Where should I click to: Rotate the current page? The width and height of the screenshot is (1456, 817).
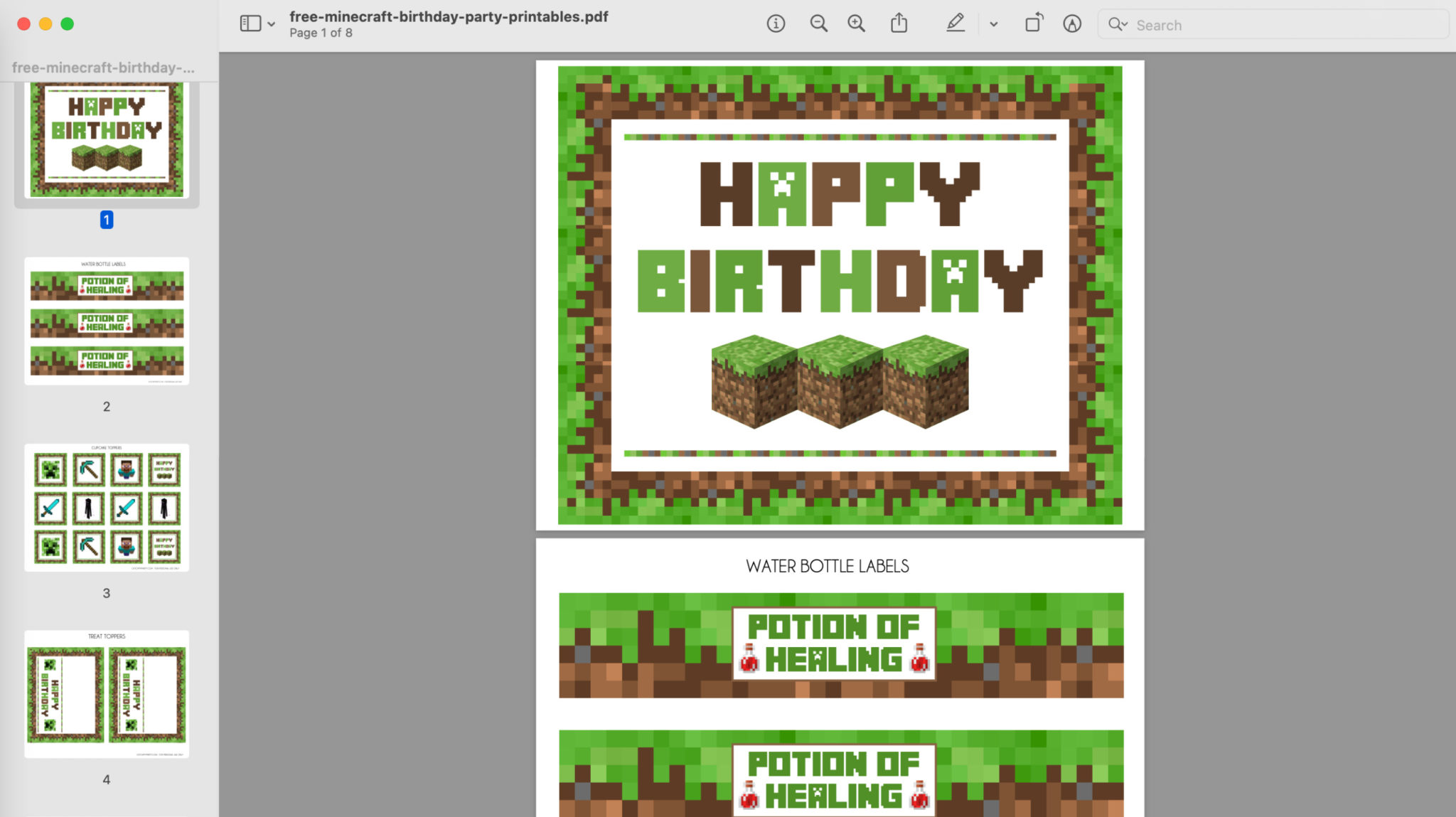(1034, 23)
